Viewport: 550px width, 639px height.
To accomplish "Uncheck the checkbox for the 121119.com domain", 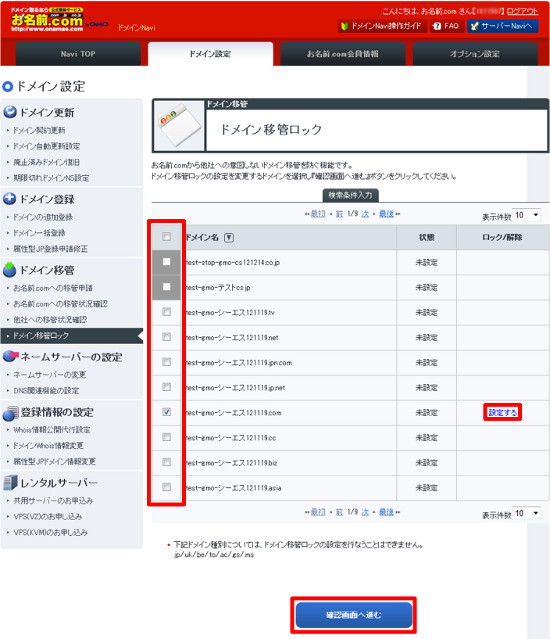I will (166, 412).
